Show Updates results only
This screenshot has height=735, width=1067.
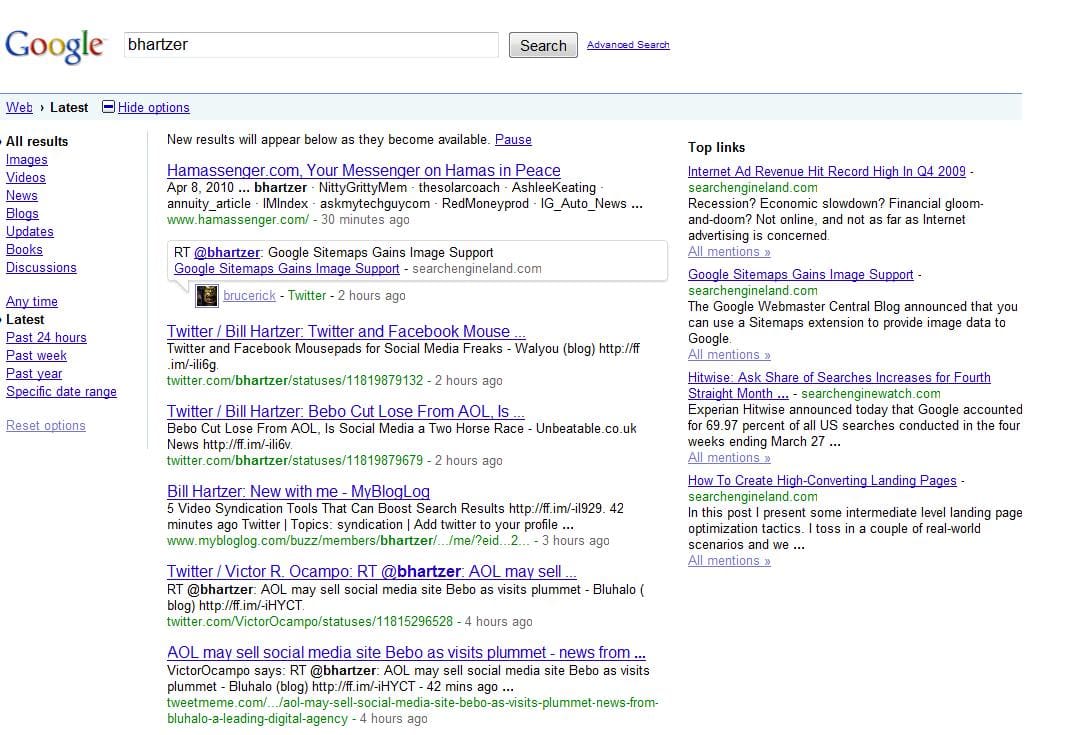[30, 232]
